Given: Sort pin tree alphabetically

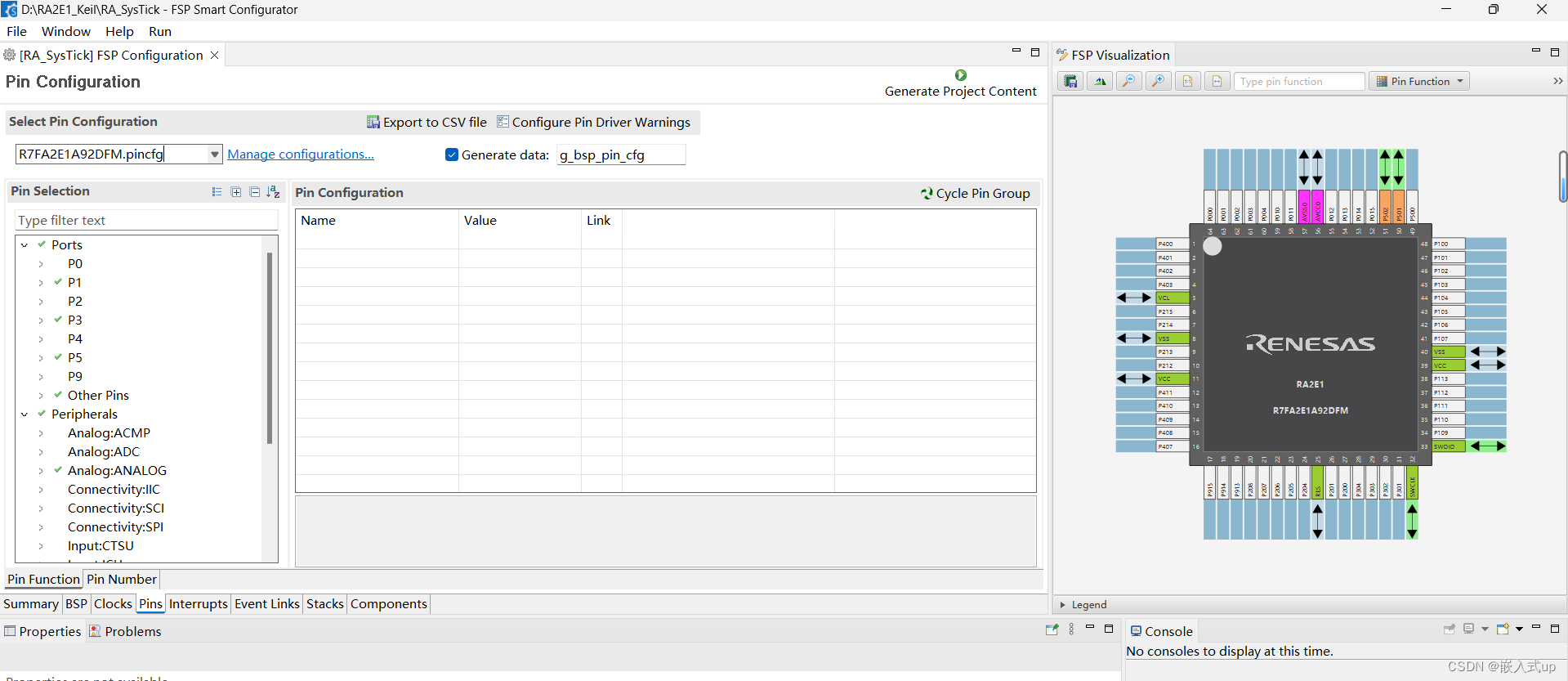Looking at the screenshot, I should tap(273, 192).
